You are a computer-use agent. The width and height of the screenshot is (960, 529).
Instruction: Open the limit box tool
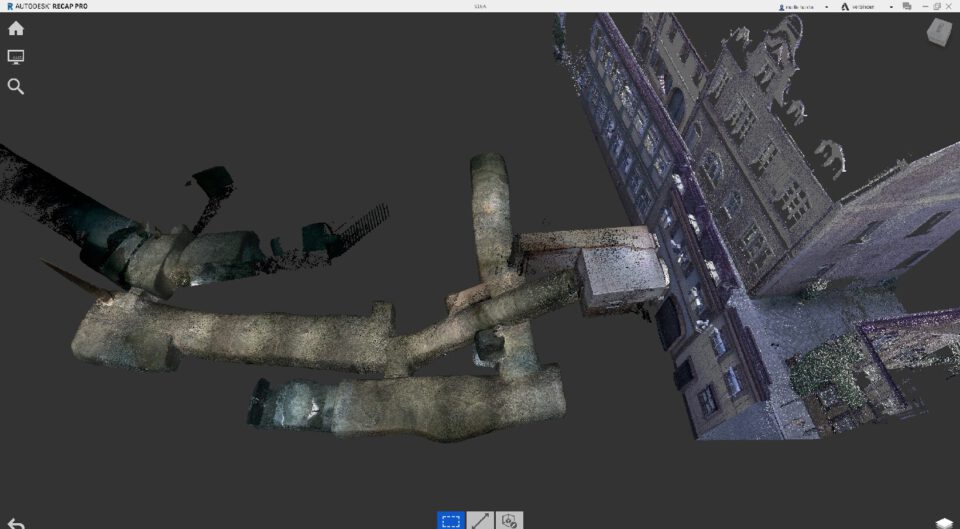point(509,520)
